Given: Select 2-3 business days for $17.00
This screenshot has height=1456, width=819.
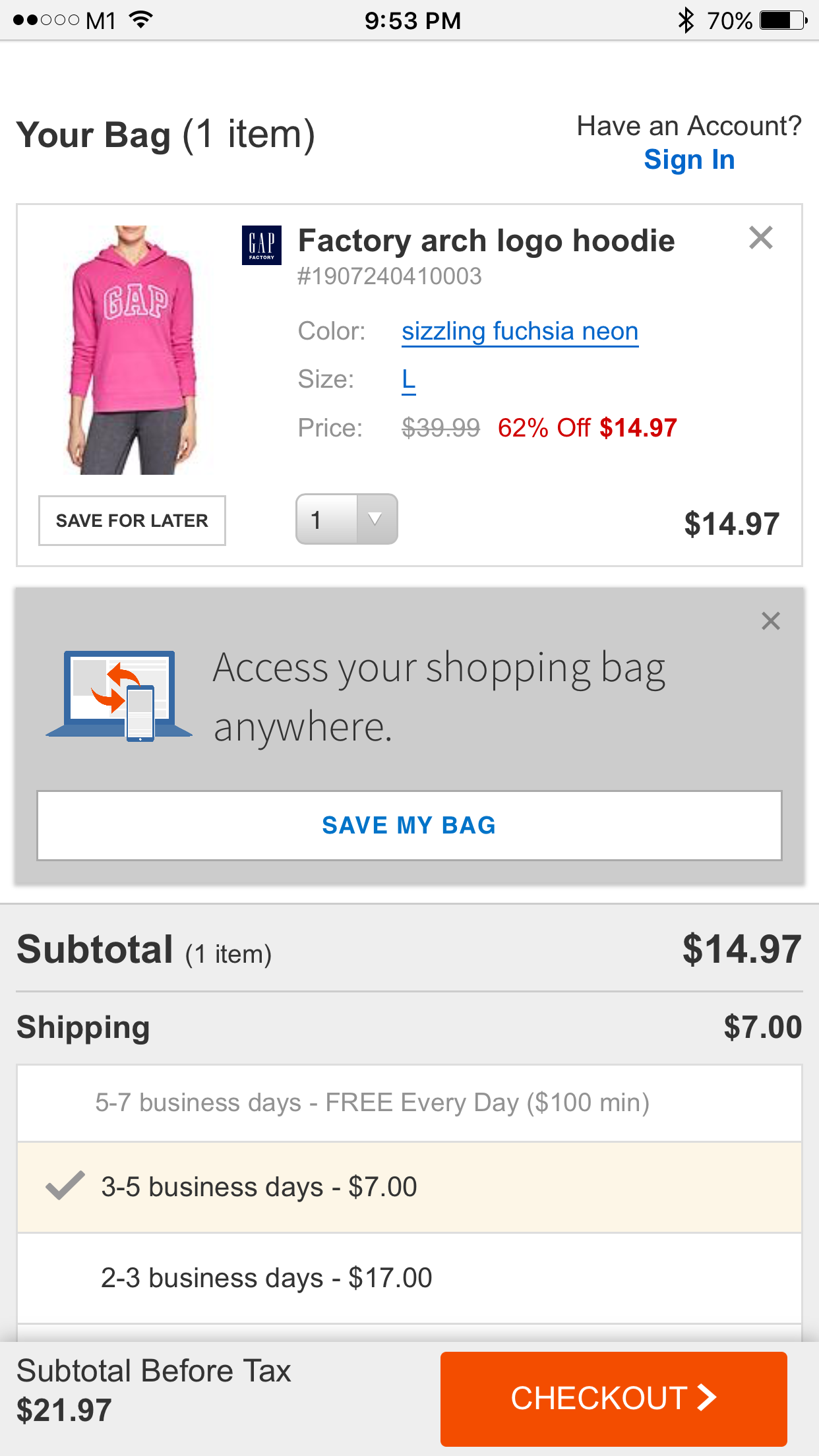Looking at the screenshot, I should pos(409,1278).
